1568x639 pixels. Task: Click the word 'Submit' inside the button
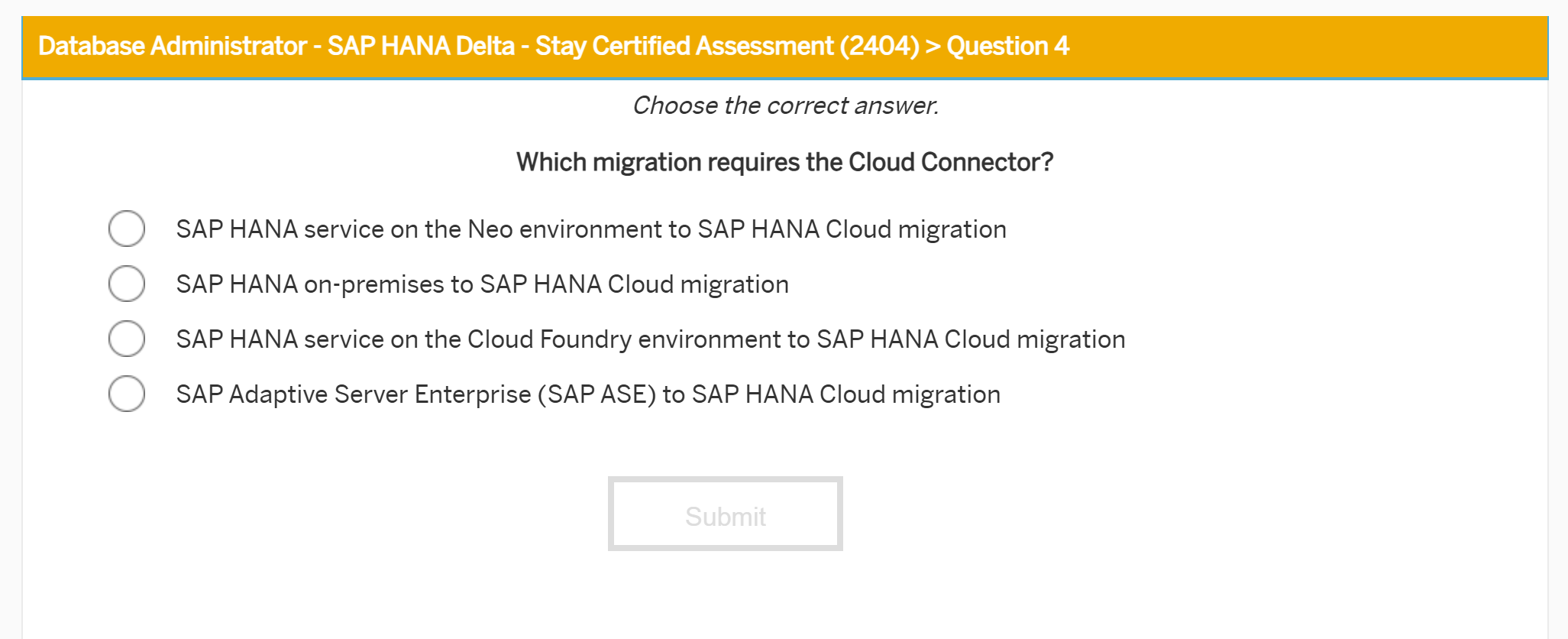point(725,515)
